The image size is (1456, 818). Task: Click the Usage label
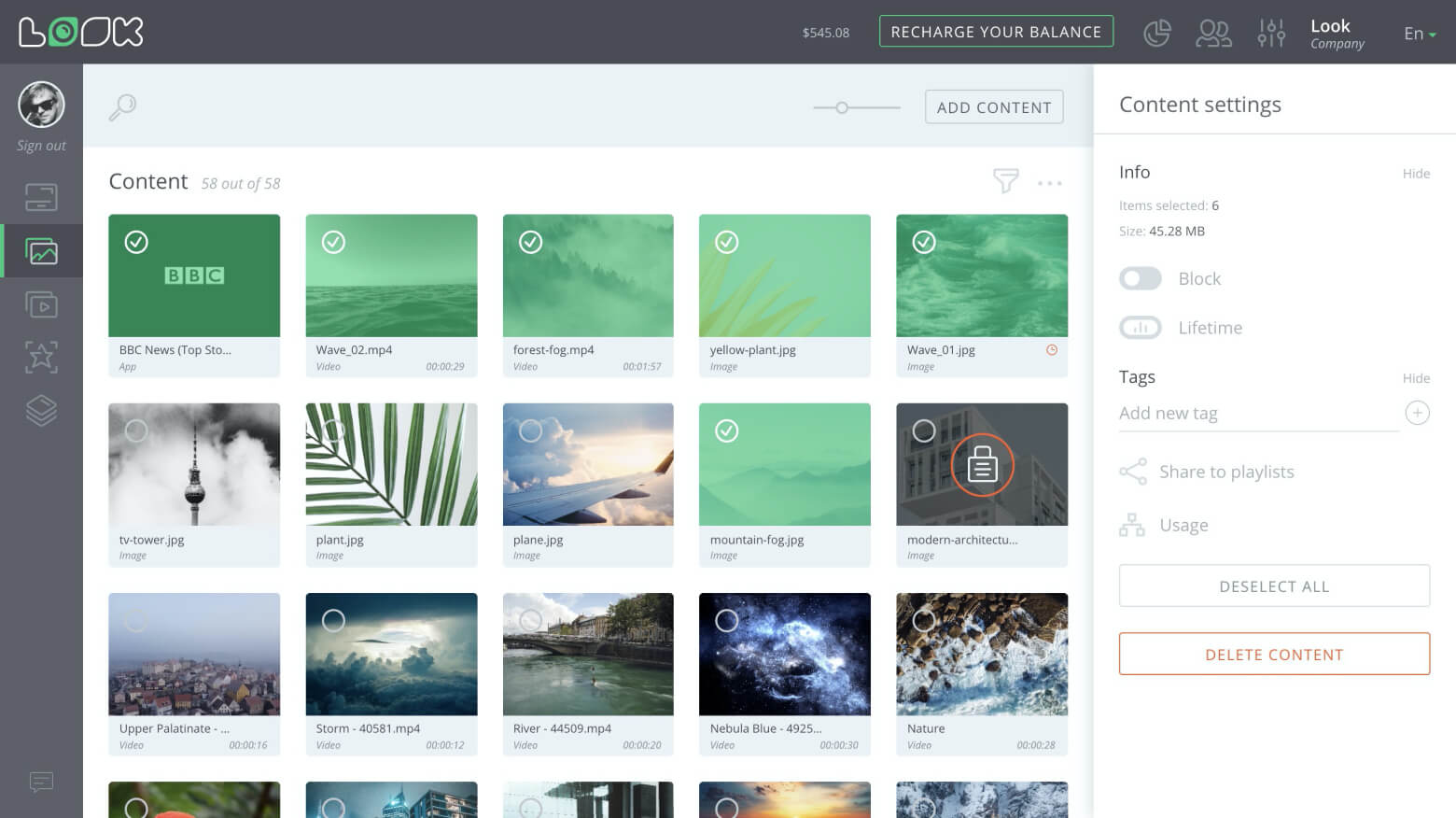click(x=1183, y=525)
